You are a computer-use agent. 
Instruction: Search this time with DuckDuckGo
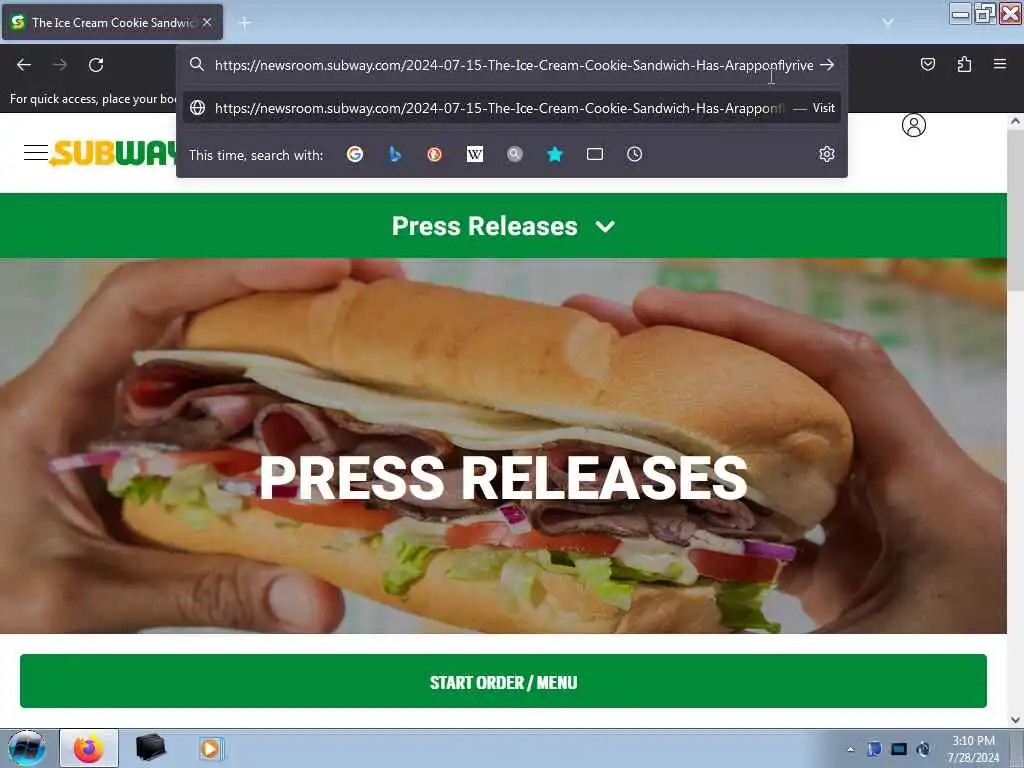[x=434, y=154]
